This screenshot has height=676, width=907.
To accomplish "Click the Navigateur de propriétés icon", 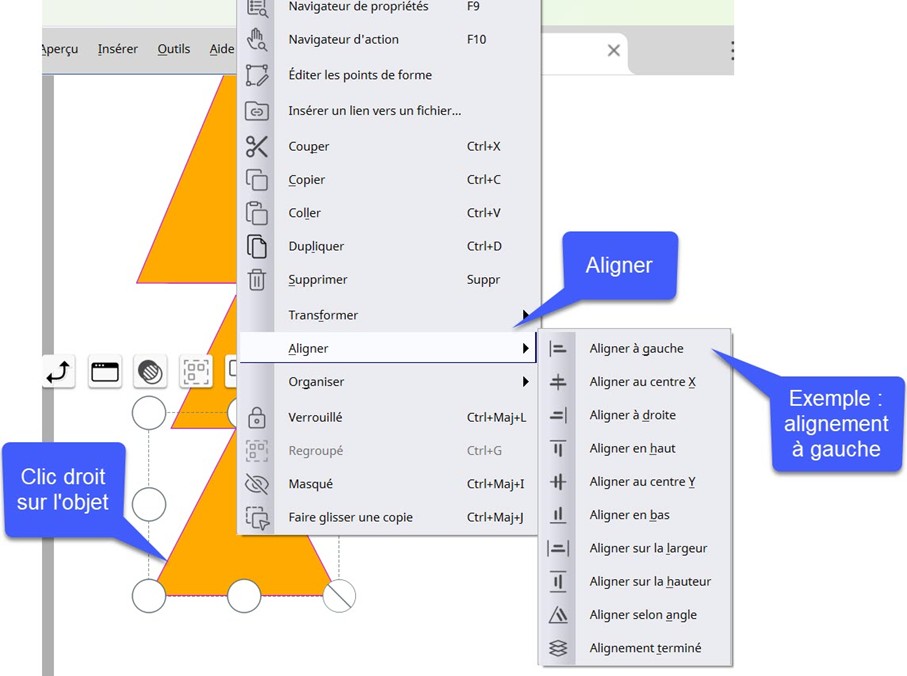I will click(257, 8).
